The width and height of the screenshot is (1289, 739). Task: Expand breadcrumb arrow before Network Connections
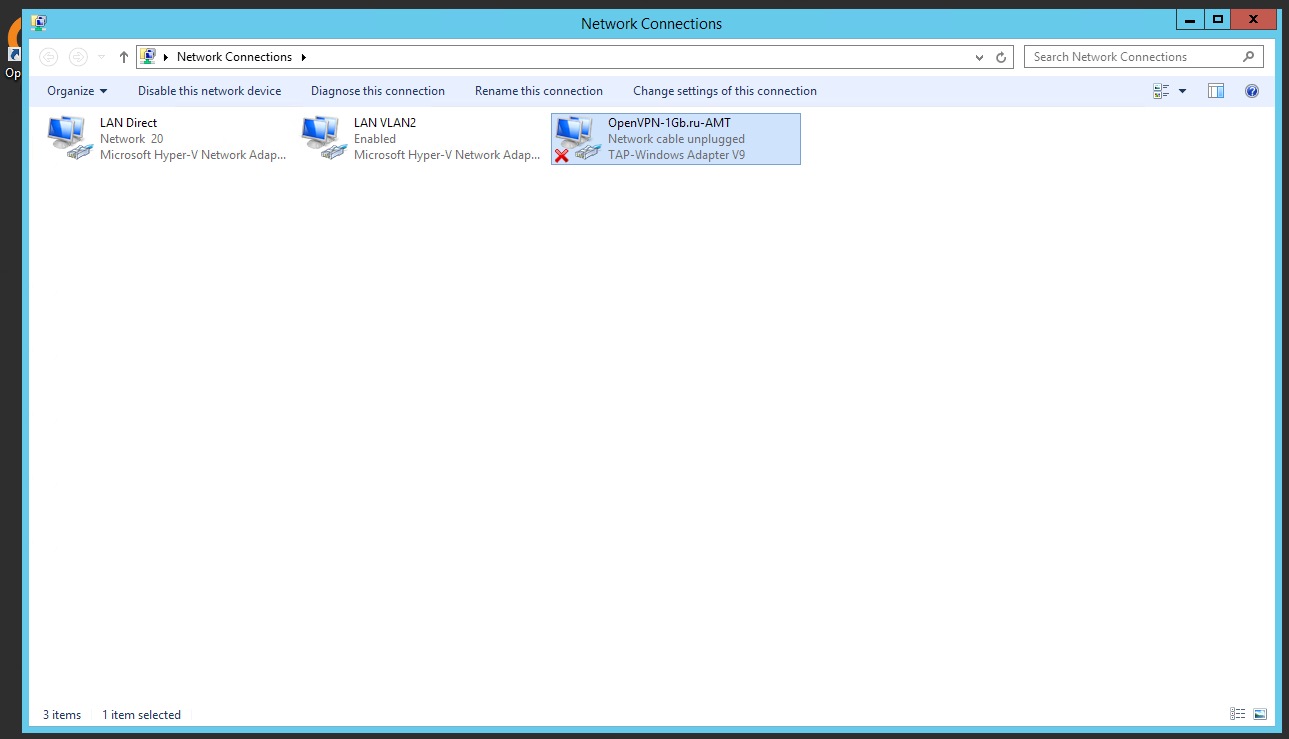pyautogui.click(x=166, y=57)
